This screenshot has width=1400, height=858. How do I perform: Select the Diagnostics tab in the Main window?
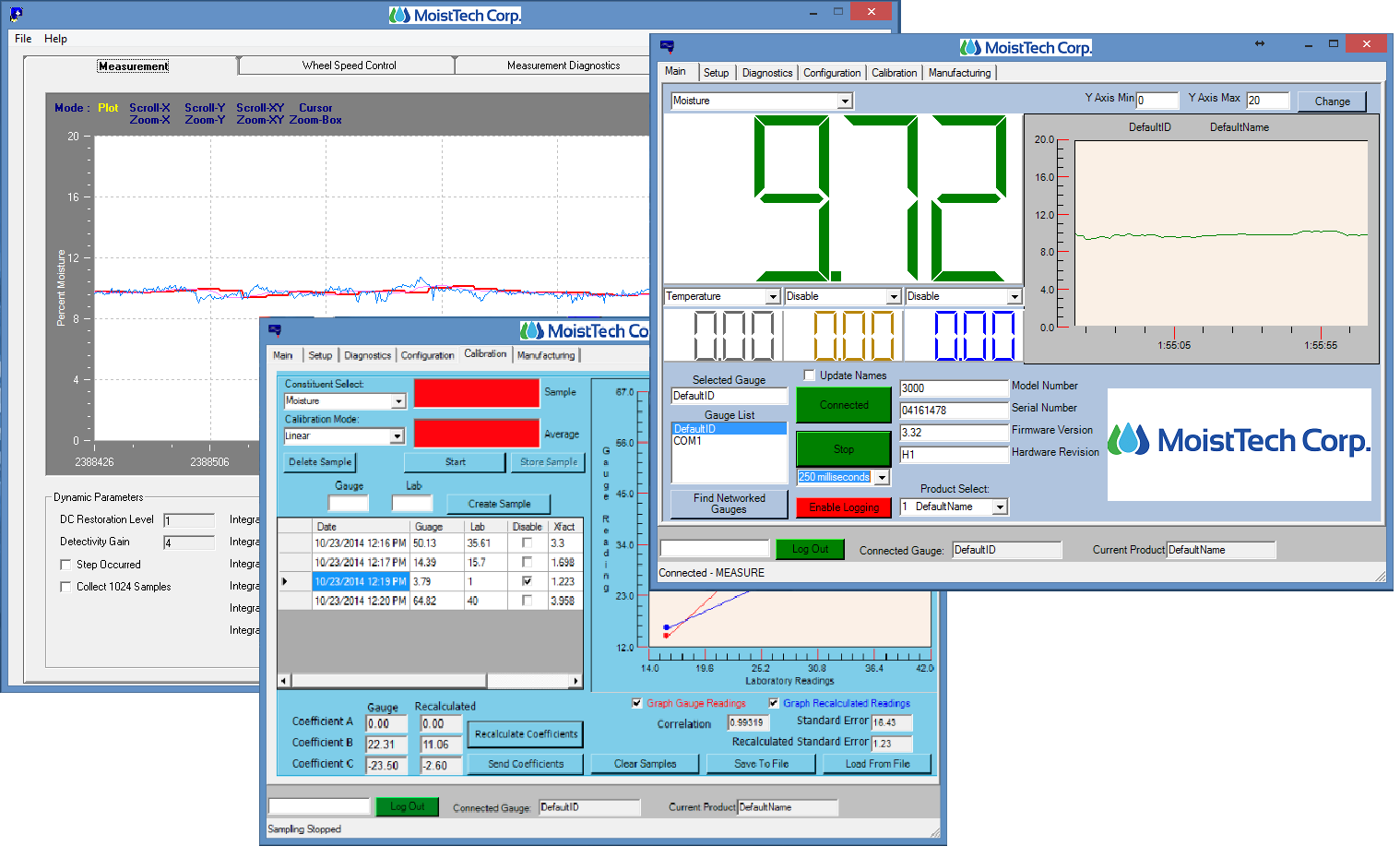coord(767,73)
